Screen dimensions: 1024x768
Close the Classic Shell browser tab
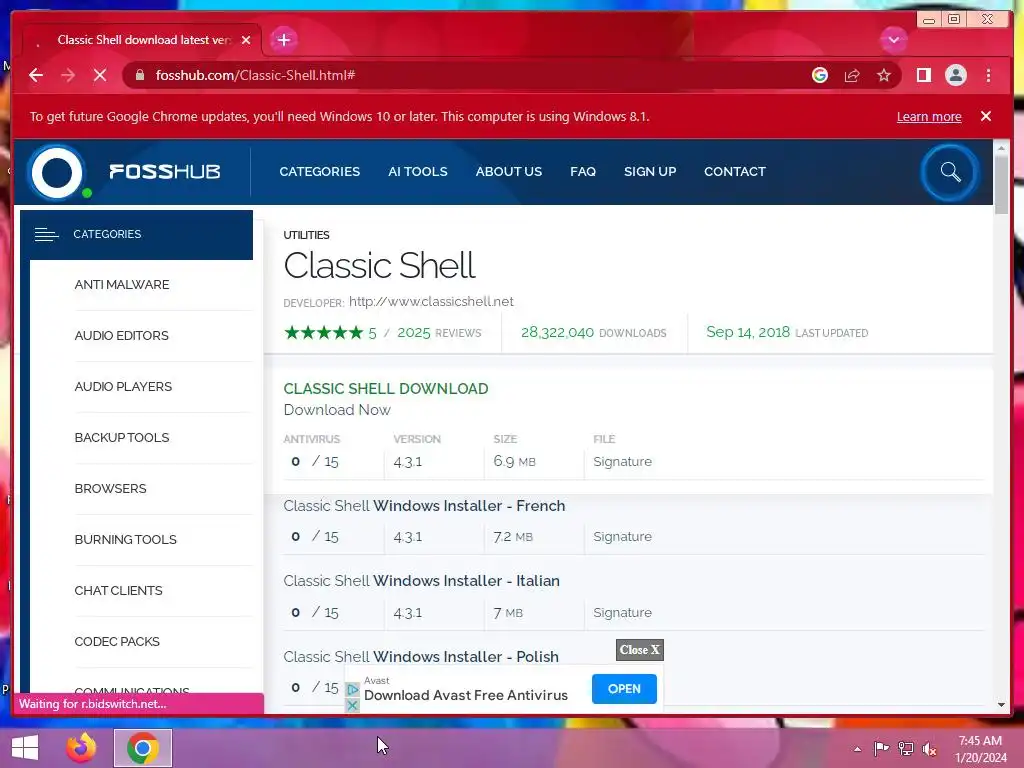pos(246,40)
